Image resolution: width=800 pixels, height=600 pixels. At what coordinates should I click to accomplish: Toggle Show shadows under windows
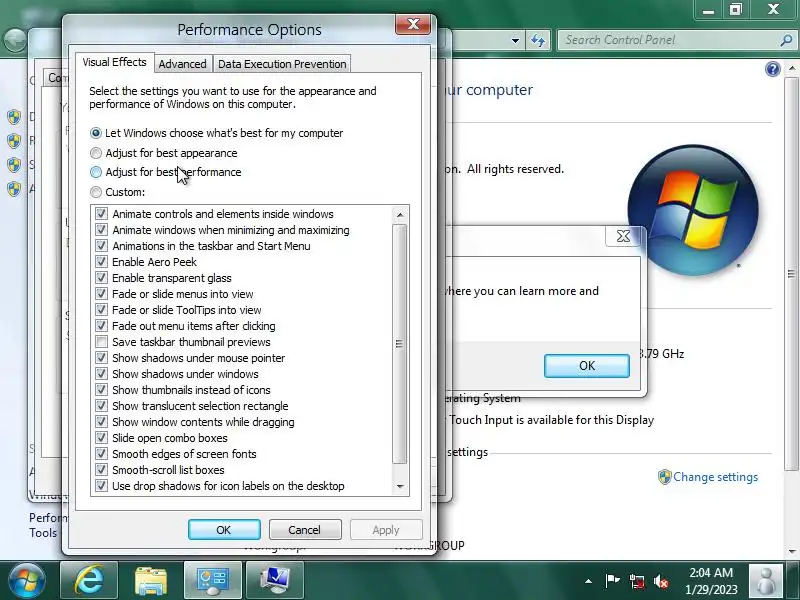click(102, 374)
